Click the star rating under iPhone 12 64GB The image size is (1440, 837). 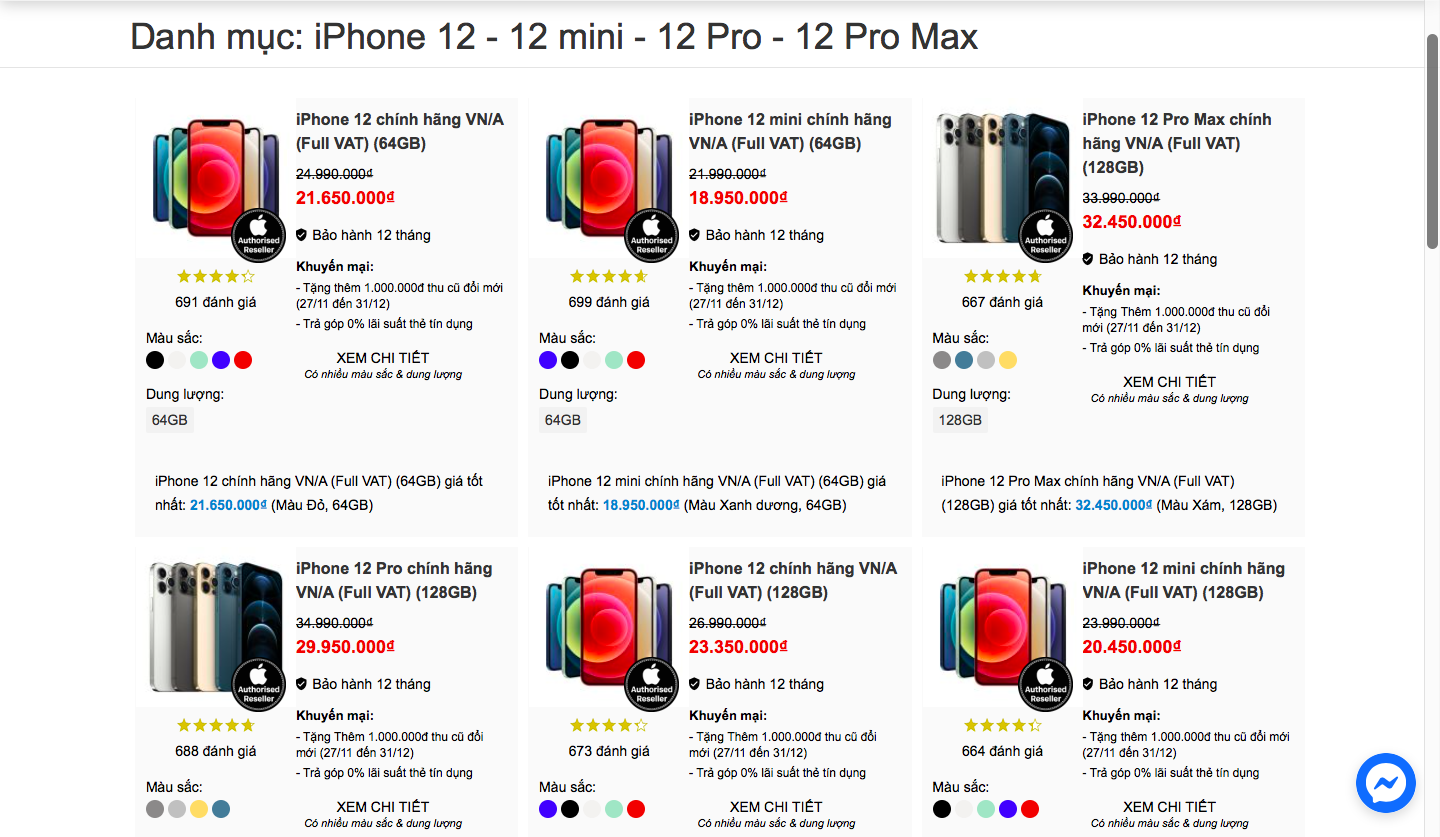click(x=216, y=276)
